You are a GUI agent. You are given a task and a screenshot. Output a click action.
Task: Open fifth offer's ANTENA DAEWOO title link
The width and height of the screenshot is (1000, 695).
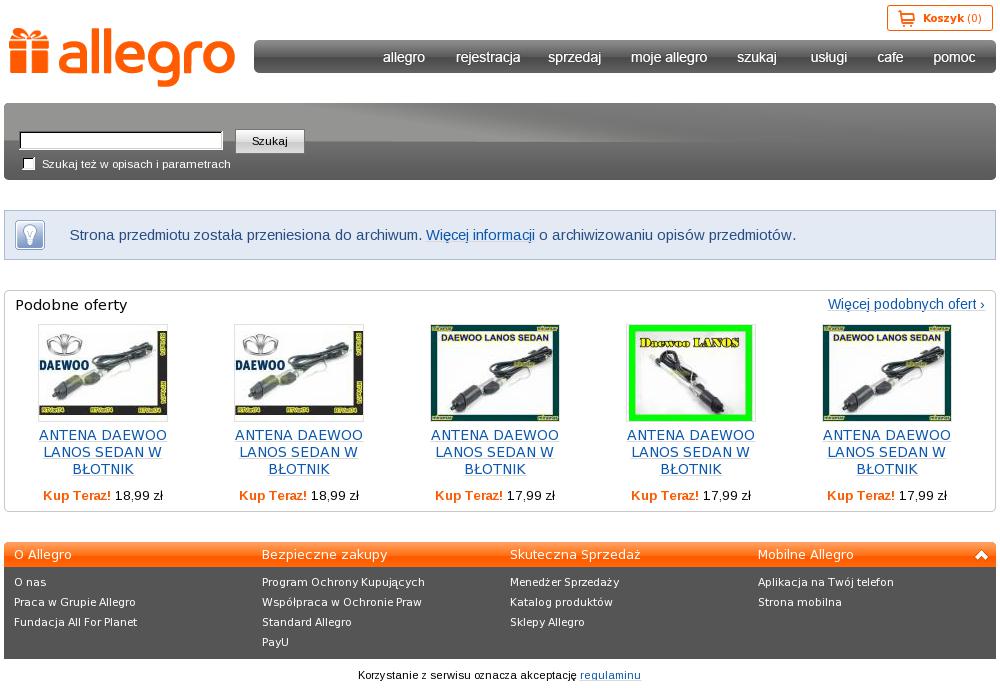point(886,452)
